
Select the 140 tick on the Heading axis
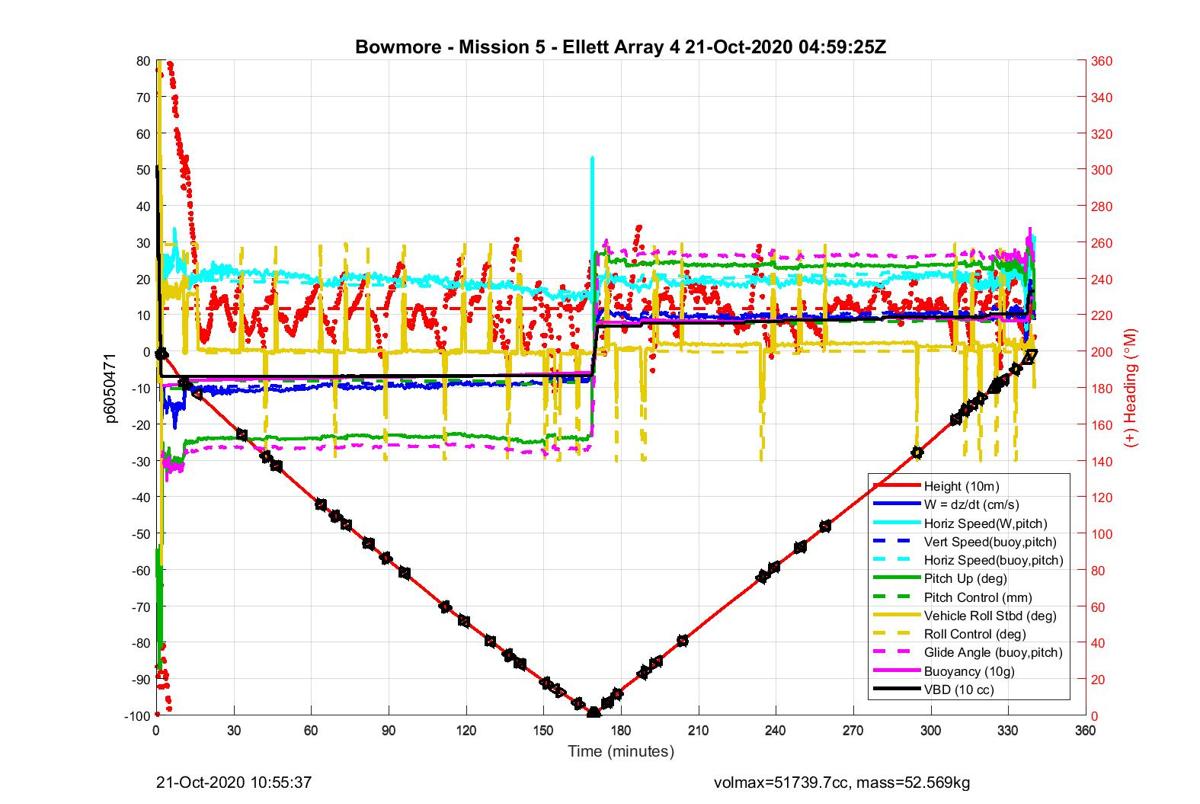point(1102,461)
